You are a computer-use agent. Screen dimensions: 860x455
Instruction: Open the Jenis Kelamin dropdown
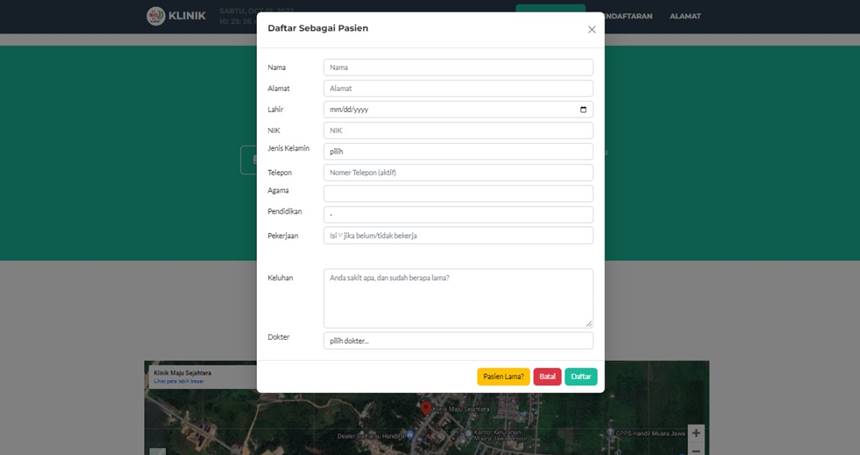click(x=458, y=152)
